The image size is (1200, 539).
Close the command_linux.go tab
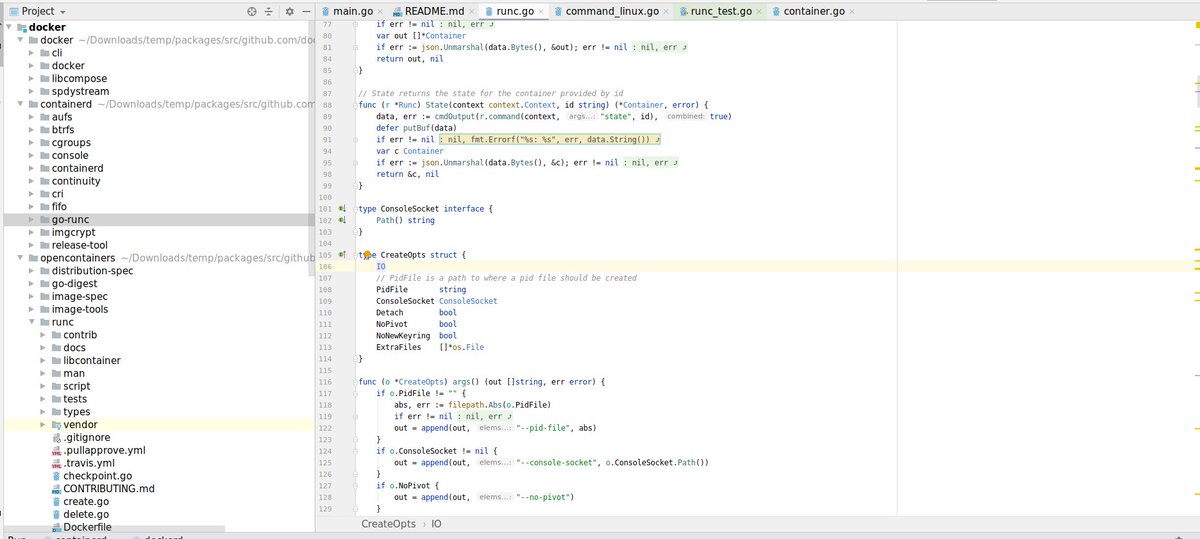pos(666,11)
